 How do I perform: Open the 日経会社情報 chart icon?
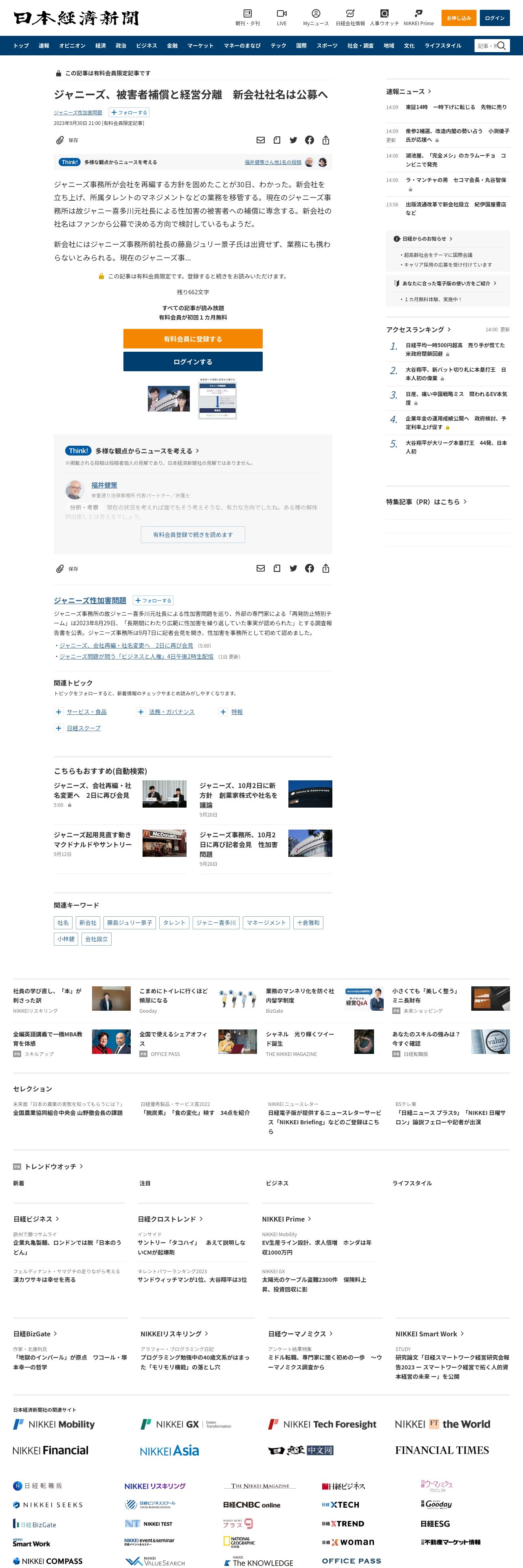(x=350, y=13)
